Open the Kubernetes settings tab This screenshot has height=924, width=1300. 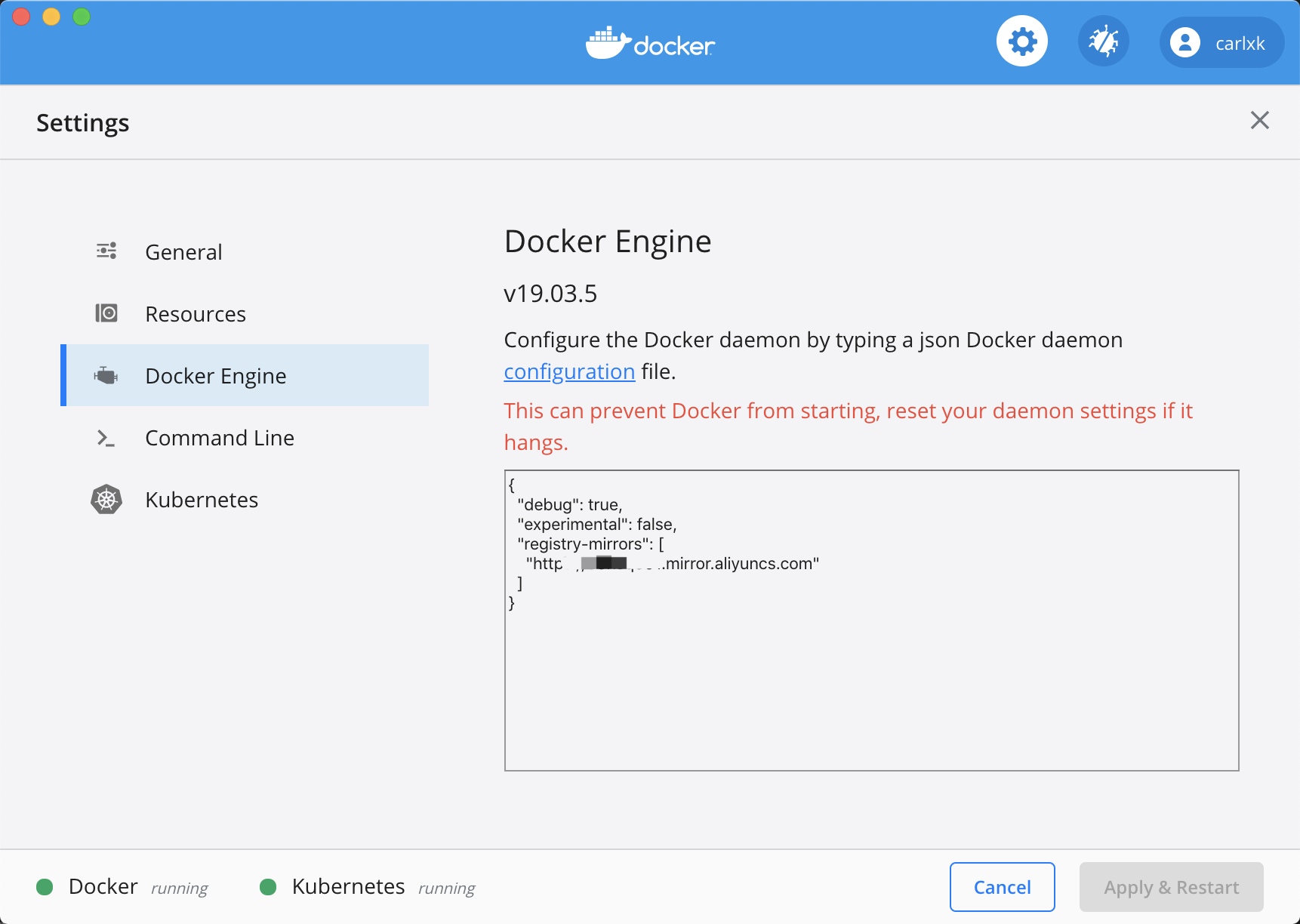tap(245, 499)
